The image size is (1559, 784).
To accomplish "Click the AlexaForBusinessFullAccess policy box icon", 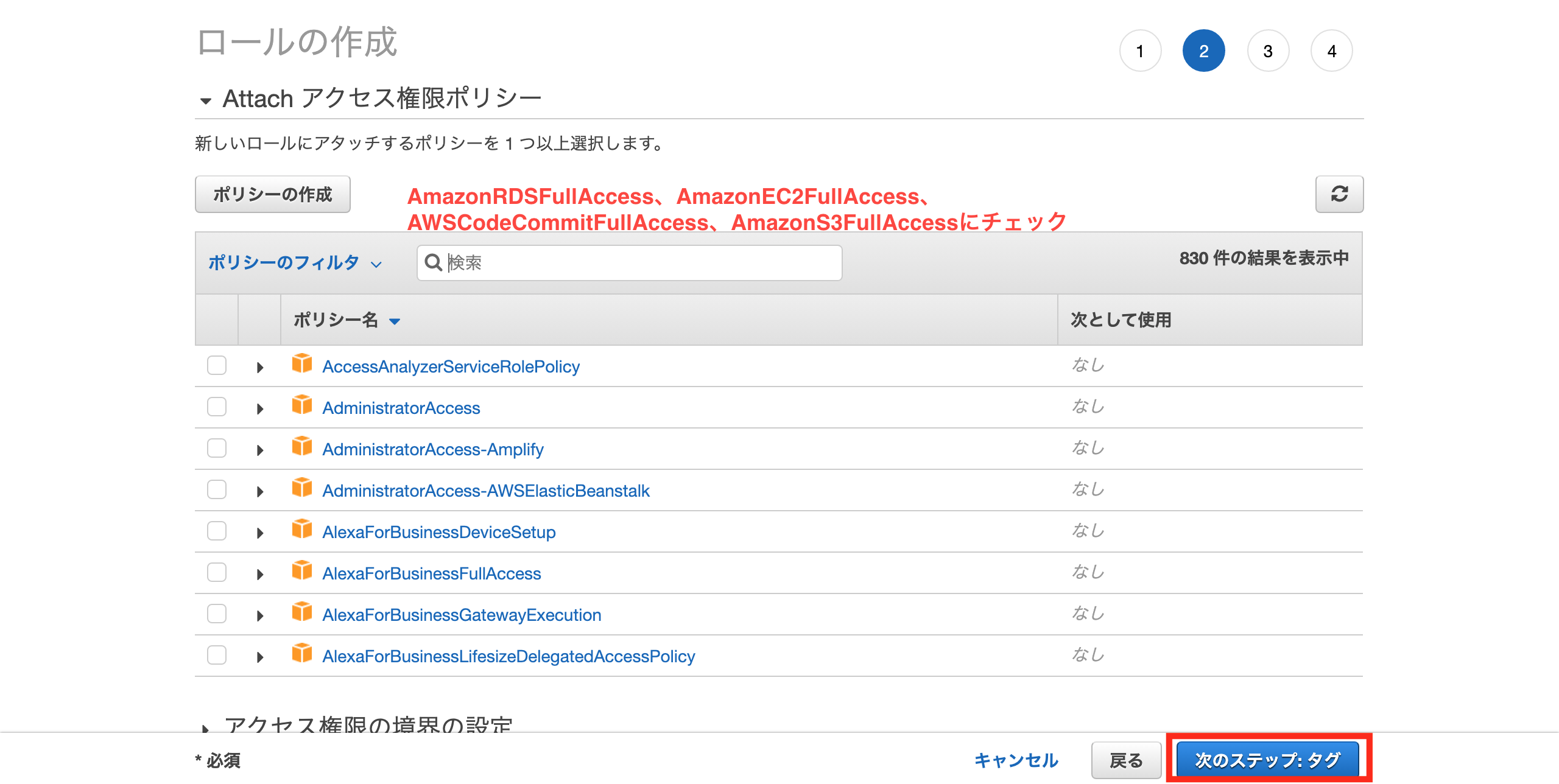I will [x=301, y=570].
